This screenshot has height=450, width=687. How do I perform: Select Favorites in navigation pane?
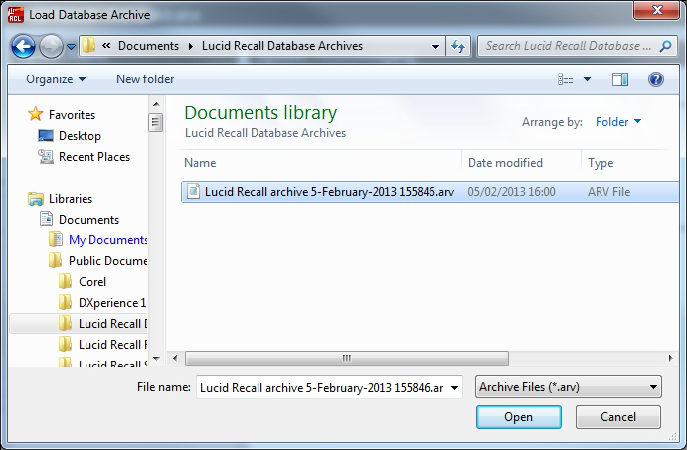coord(72,115)
